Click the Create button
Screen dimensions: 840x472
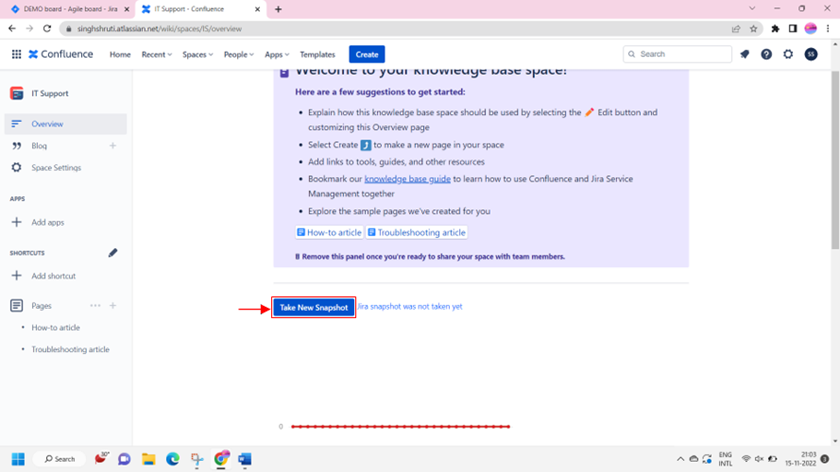tap(367, 54)
